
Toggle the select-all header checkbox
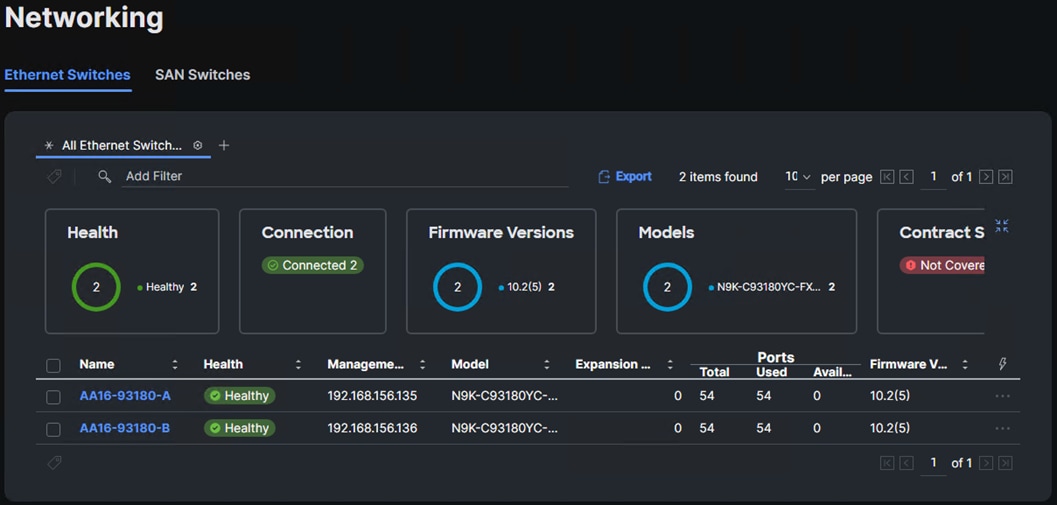54,365
